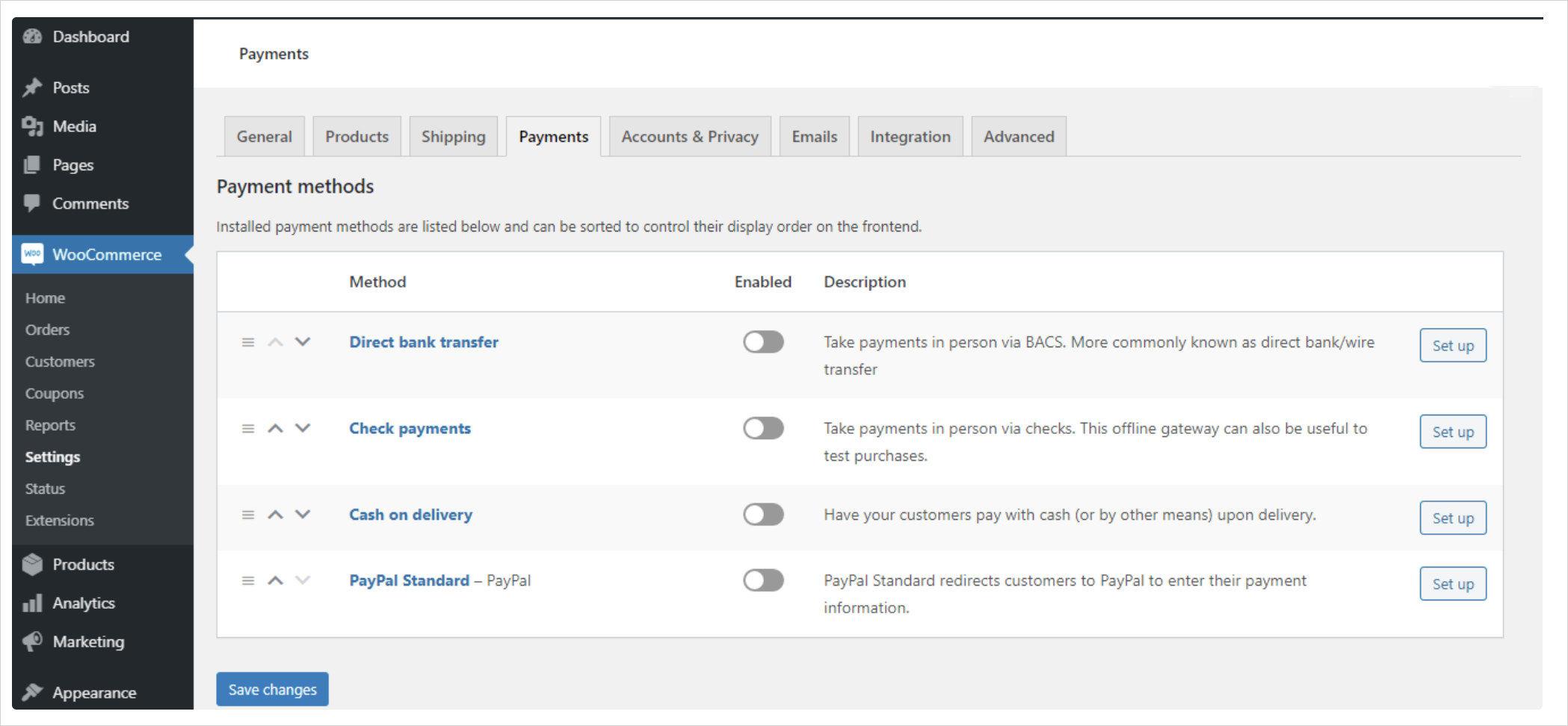
Task: Open the Check payments link
Action: [410, 429]
